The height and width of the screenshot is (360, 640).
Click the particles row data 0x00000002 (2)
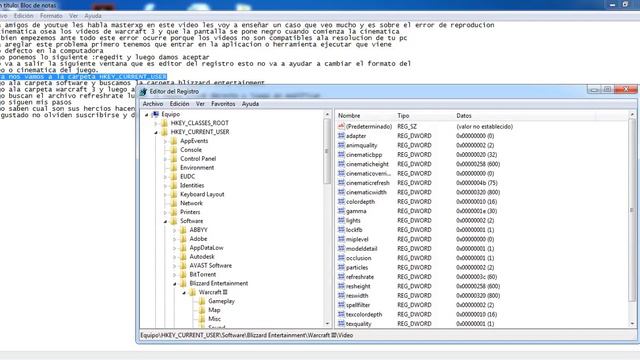point(475,267)
